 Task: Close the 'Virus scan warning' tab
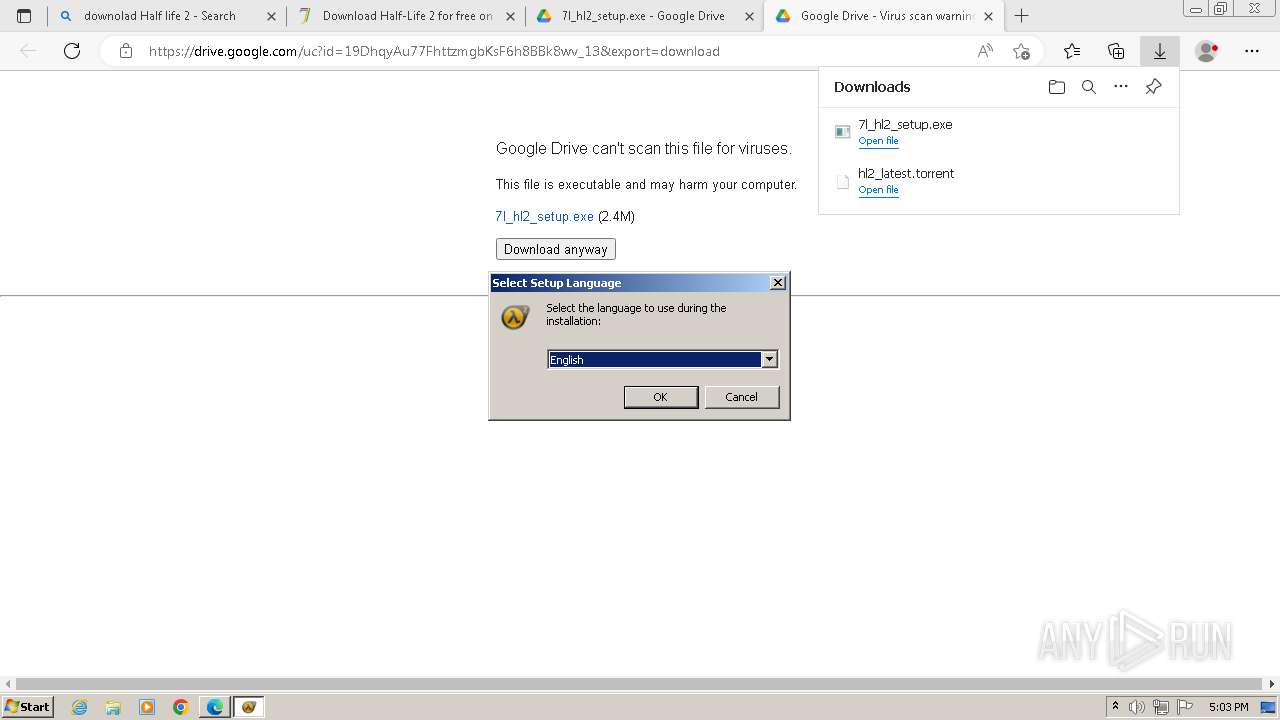[x=988, y=16]
